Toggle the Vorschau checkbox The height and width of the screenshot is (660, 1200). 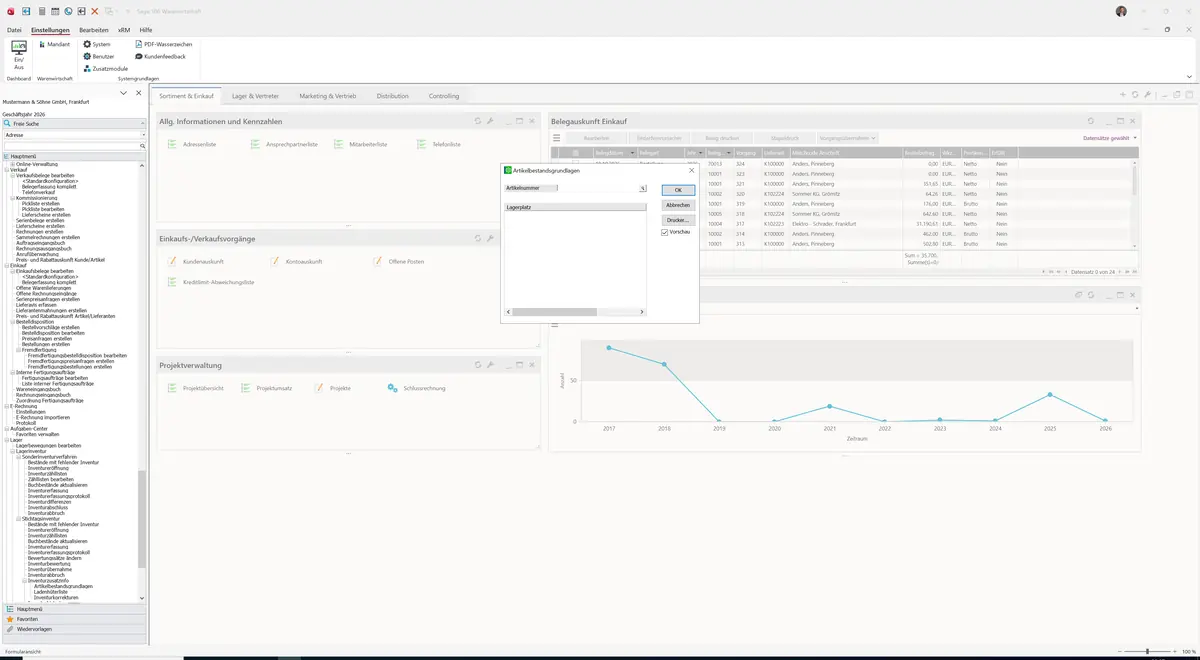665,232
